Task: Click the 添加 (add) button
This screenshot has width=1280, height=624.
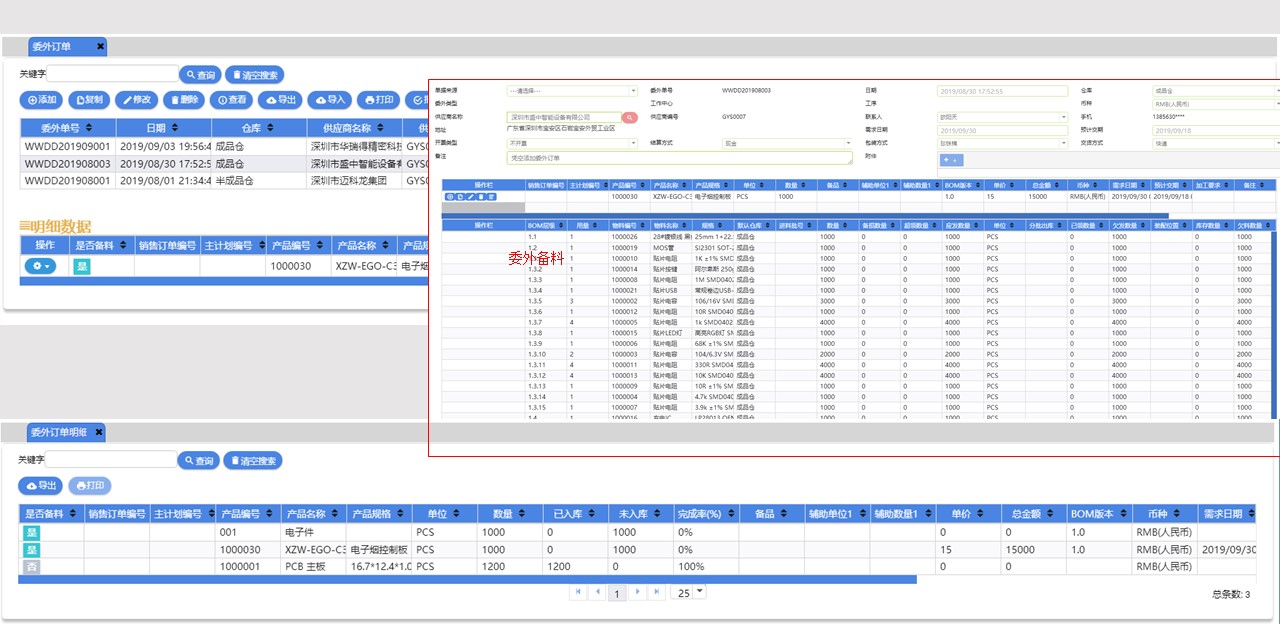Action: coord(41,100)
